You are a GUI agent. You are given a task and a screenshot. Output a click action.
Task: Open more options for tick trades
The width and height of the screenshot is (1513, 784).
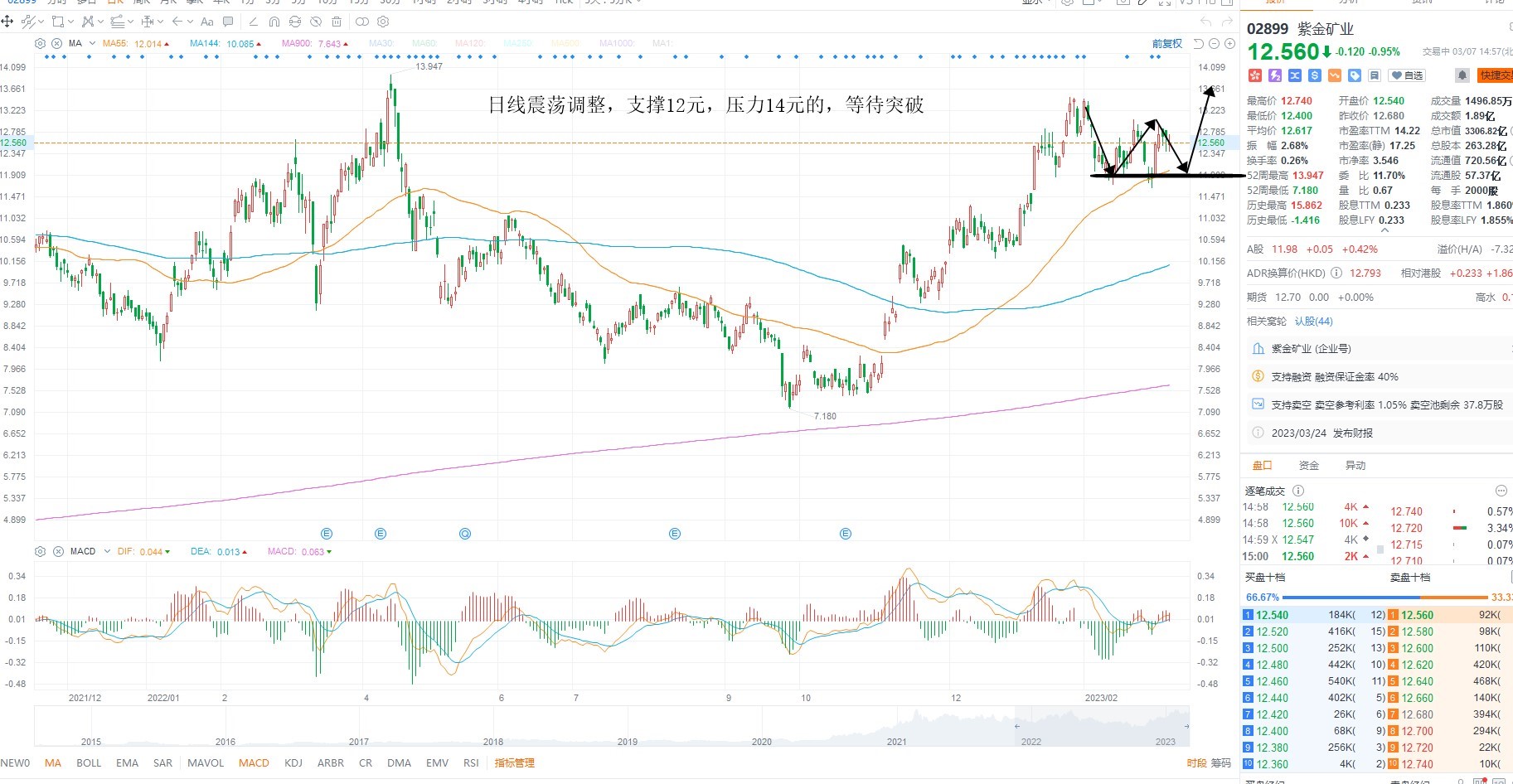pos(1501,491)
